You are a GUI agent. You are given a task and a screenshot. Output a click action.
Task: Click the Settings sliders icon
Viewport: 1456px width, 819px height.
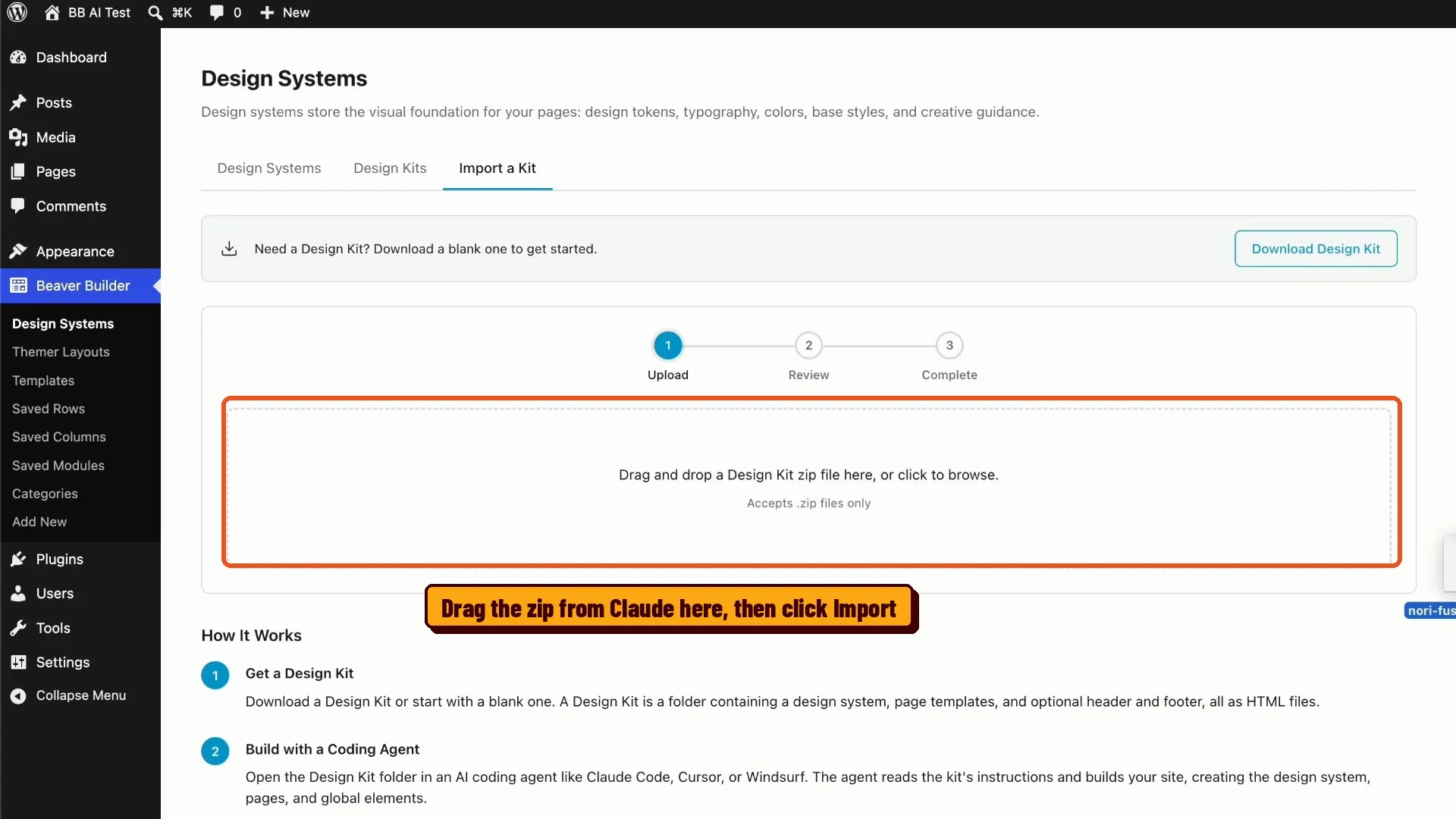click(18, 663)
